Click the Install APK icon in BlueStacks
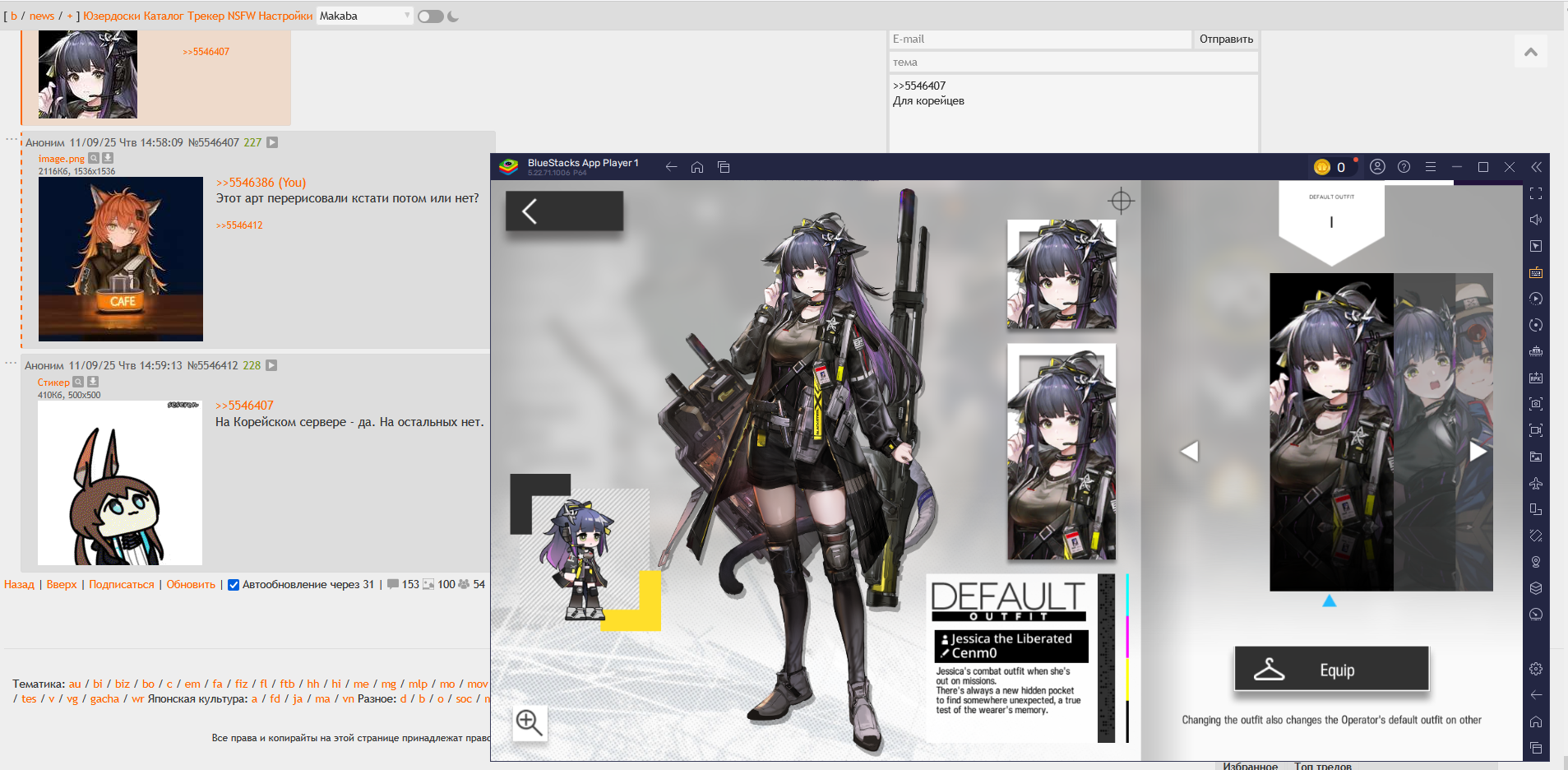Viewport: 1568px width, 770px height. pos(1536,378)
